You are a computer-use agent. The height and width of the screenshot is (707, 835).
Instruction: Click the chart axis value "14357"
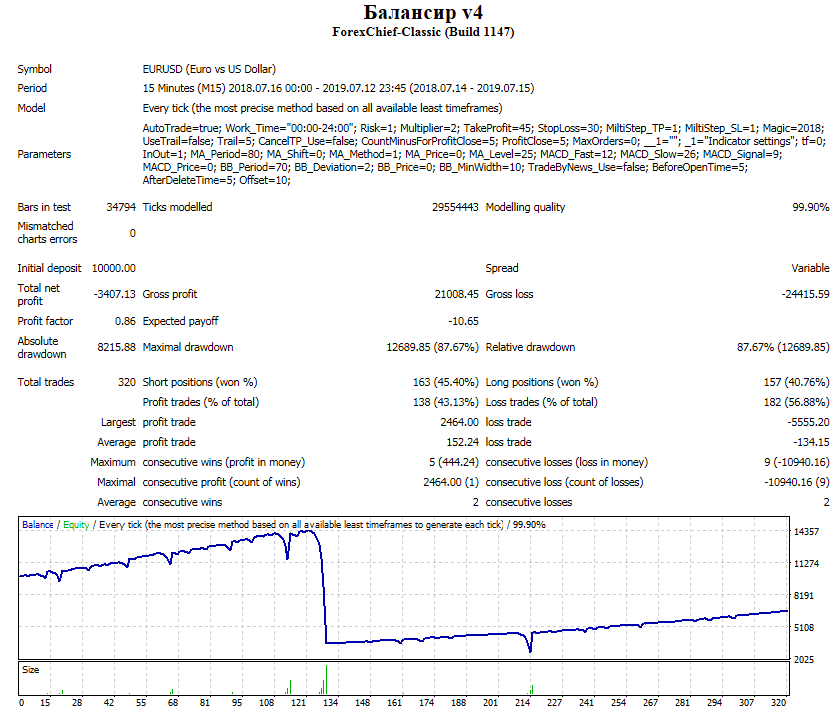[806, 532]
